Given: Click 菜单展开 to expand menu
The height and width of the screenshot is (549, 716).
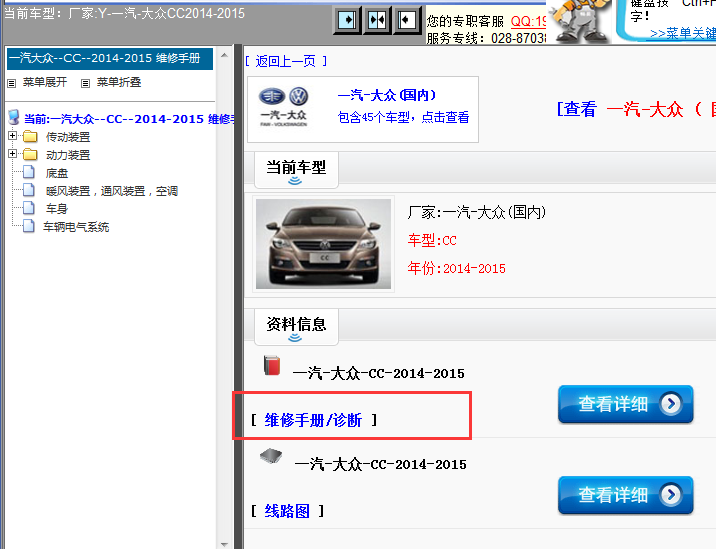Looking at the screenshot, I should pos(45,82).
